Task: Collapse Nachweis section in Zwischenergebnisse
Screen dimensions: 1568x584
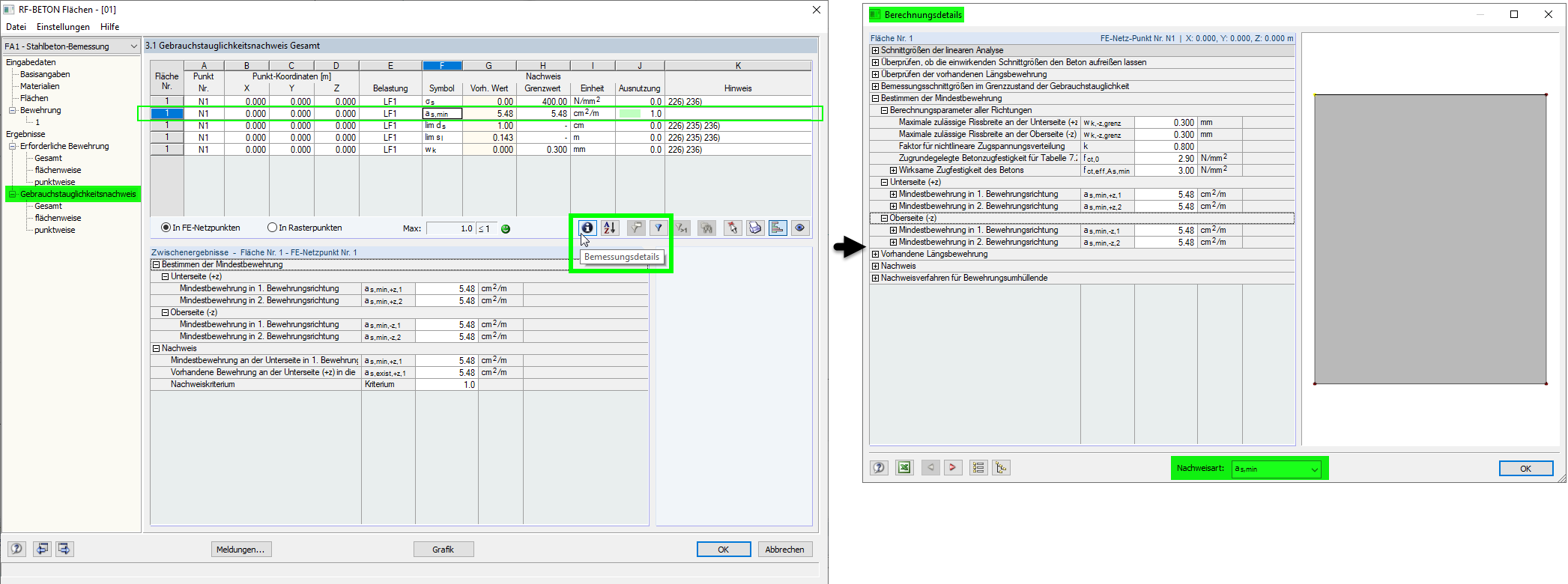Action: 156,348
